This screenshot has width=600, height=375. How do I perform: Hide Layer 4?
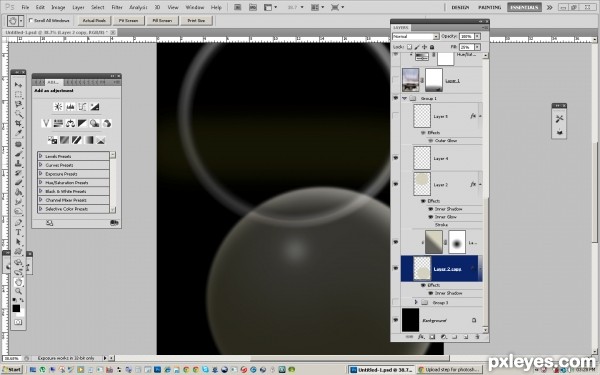click(396, 158)
